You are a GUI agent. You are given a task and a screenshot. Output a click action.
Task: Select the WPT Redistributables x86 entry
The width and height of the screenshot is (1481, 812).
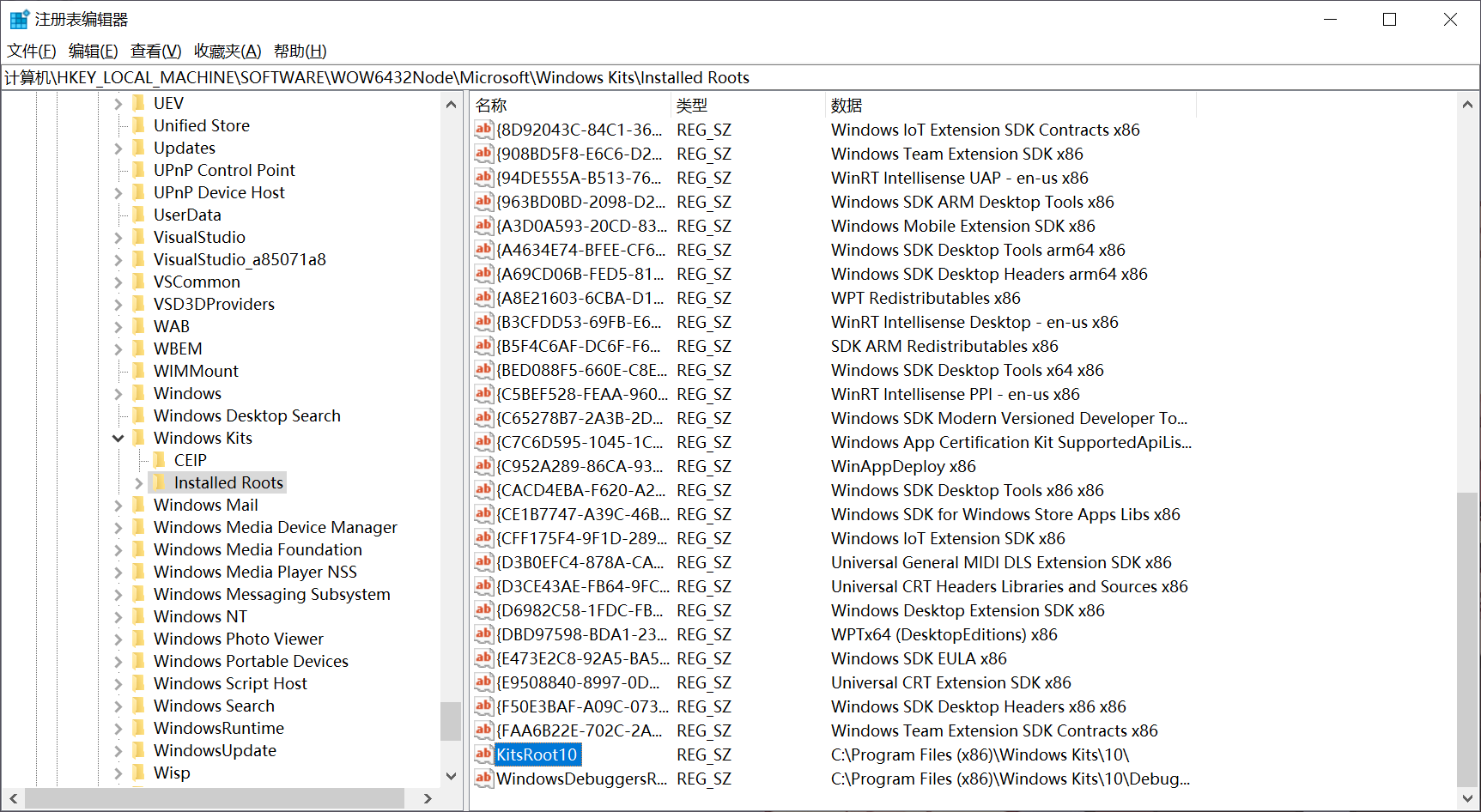point(926,298)
